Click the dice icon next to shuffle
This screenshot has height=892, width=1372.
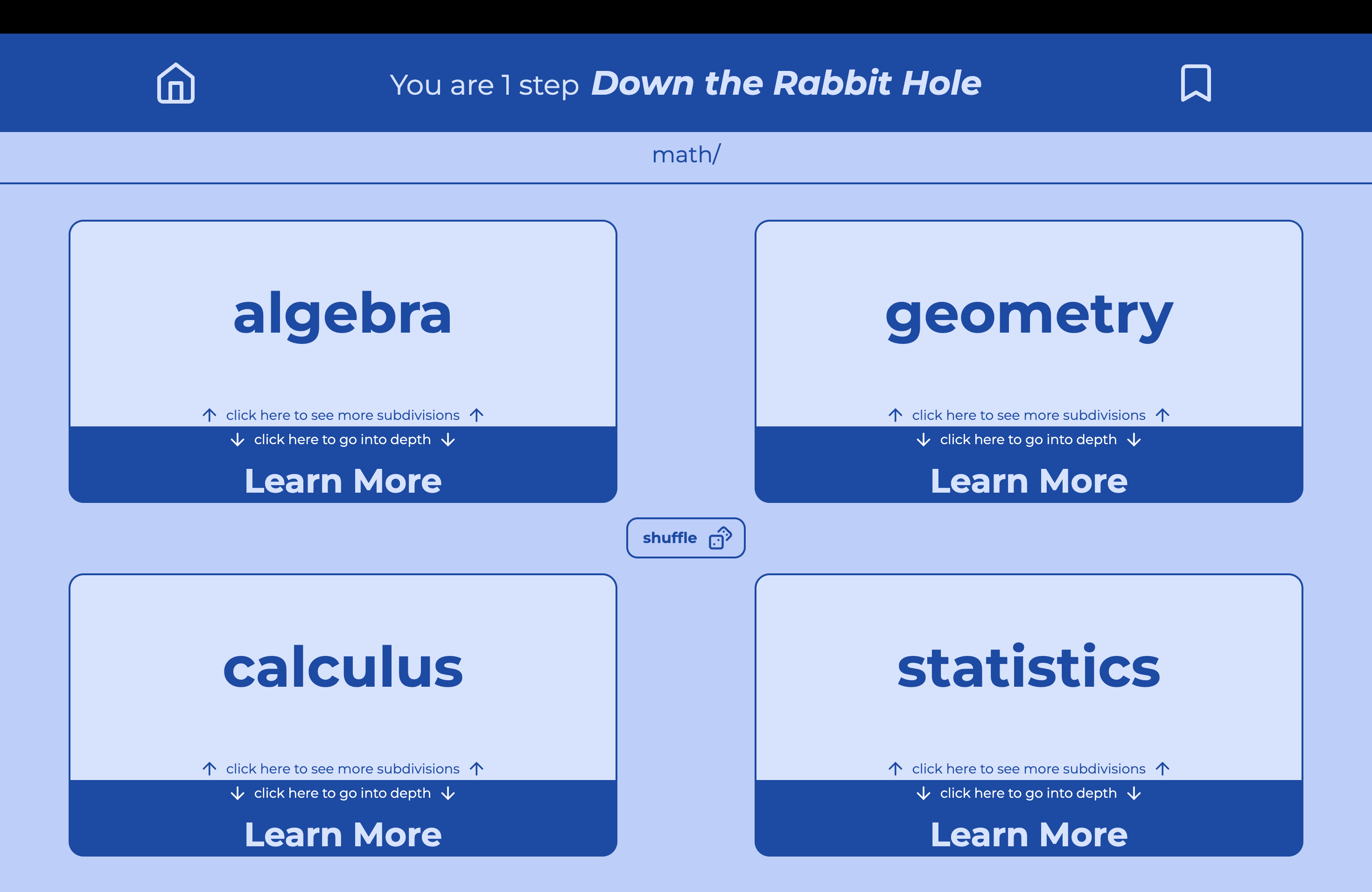pyautogui.click(x=719, y=537)
